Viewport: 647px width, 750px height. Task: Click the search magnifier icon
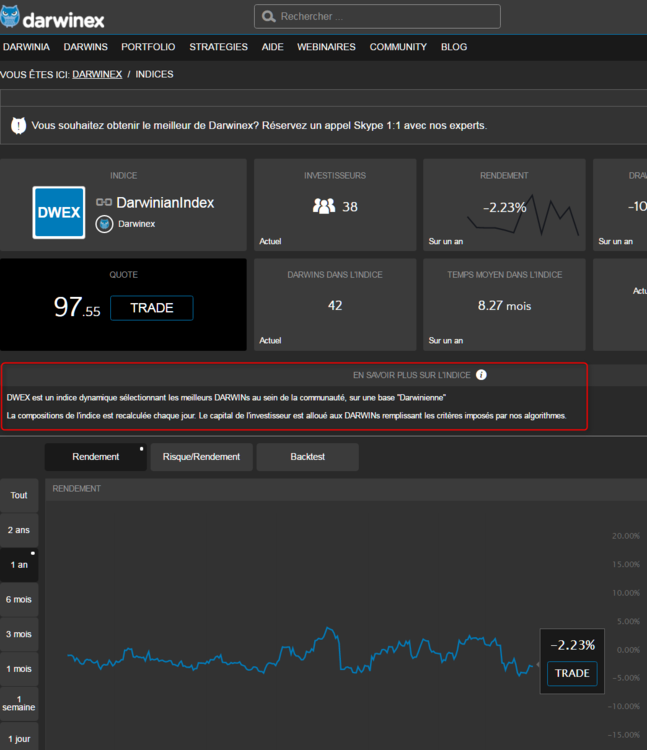269,17
